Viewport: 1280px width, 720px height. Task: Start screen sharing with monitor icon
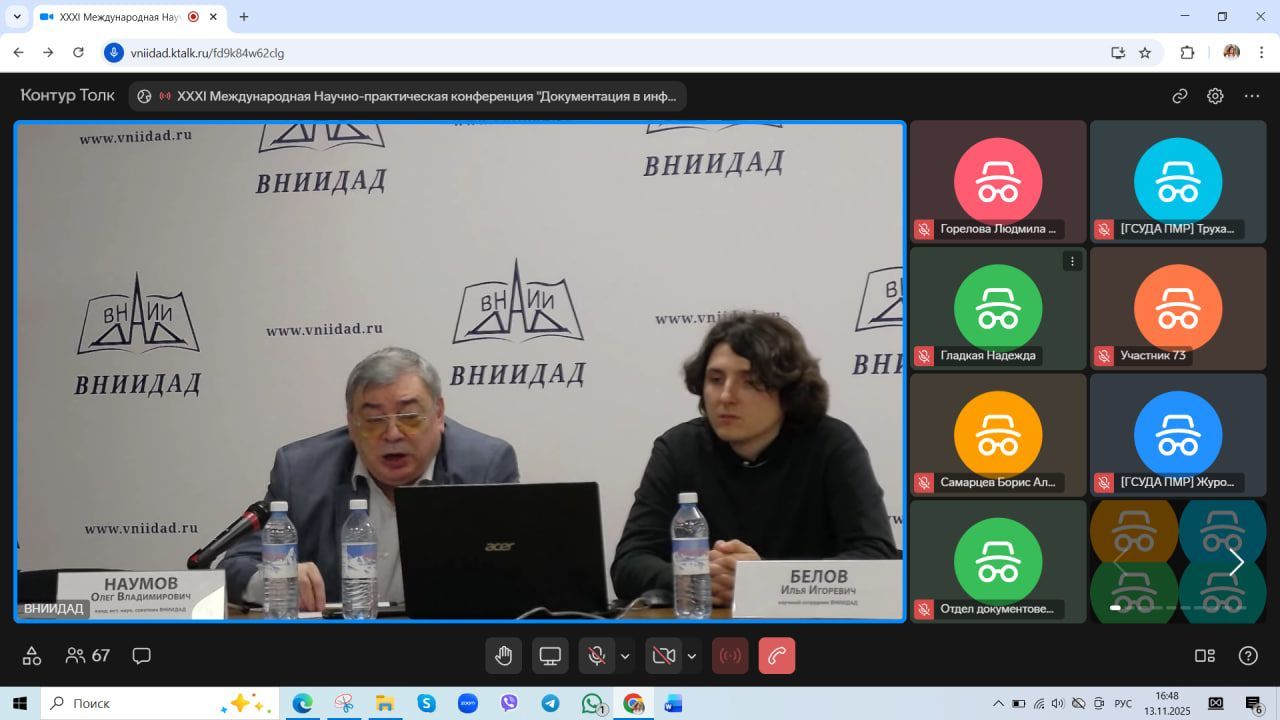(550, 656)
